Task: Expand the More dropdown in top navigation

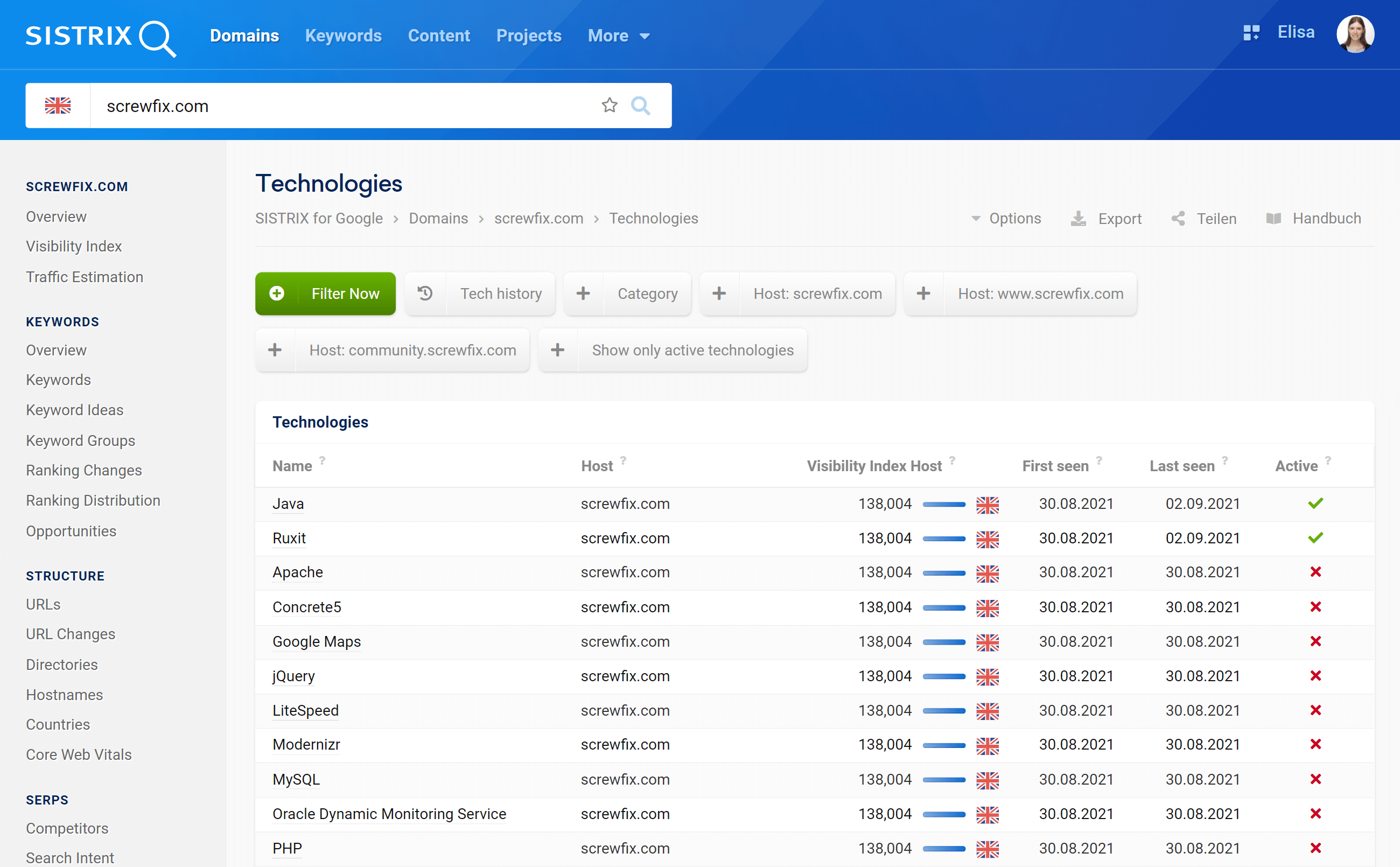Action: click(x=615, y=35)
